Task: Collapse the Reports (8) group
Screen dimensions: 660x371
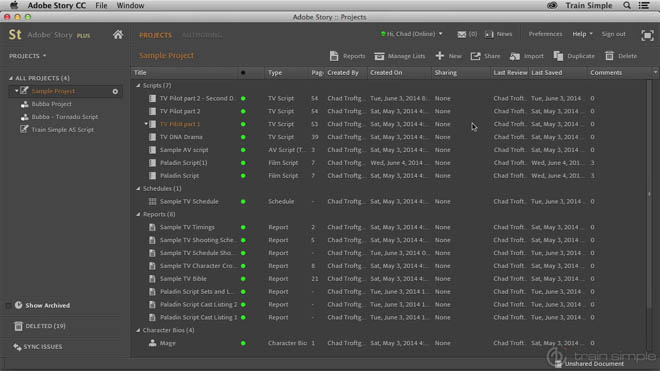Action: pyautogui.click(x=138, y=214)
